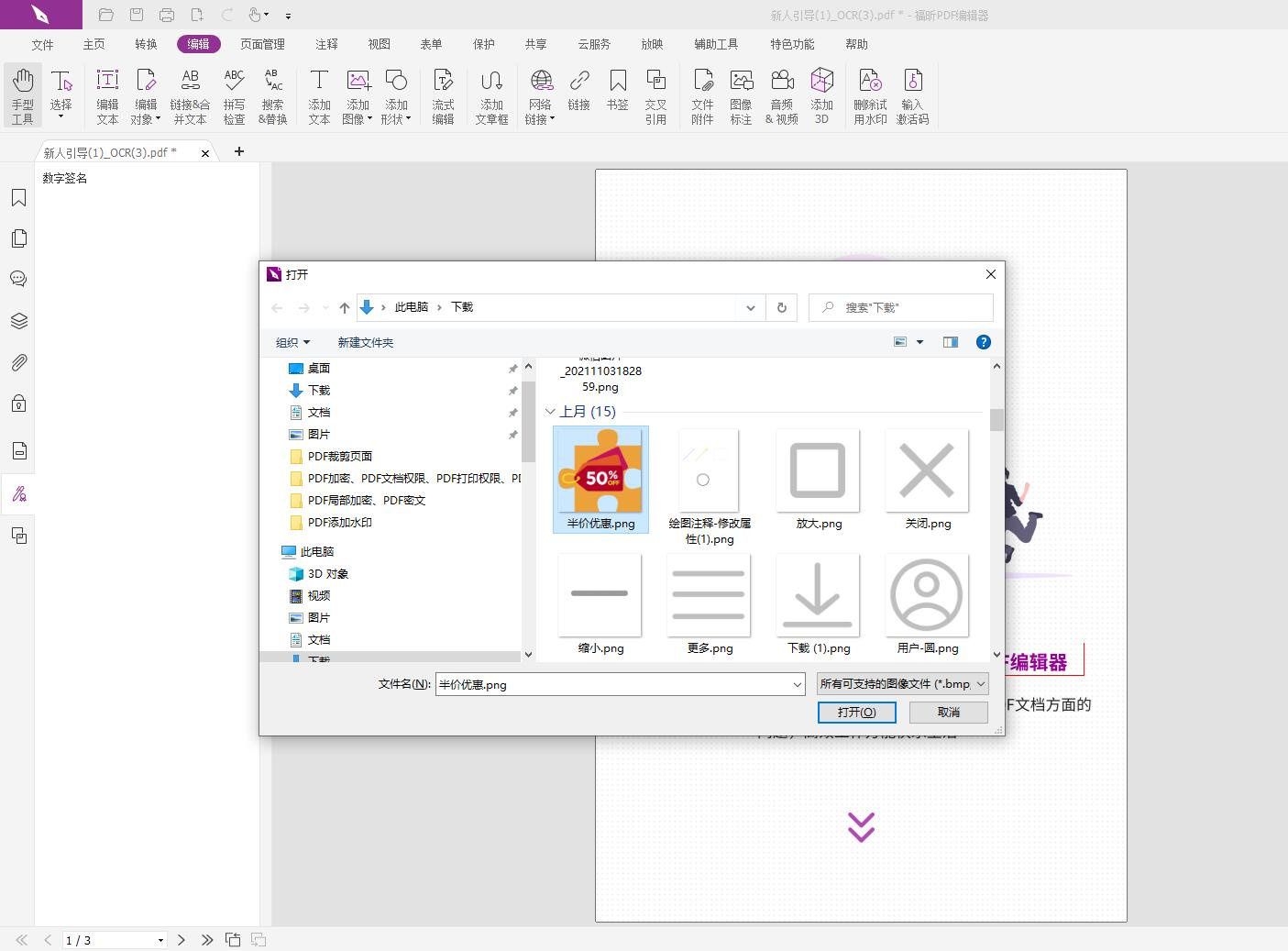Open the attachments panel paperclip icon
The image size is (1288, 951).
(x=18, y=362)
